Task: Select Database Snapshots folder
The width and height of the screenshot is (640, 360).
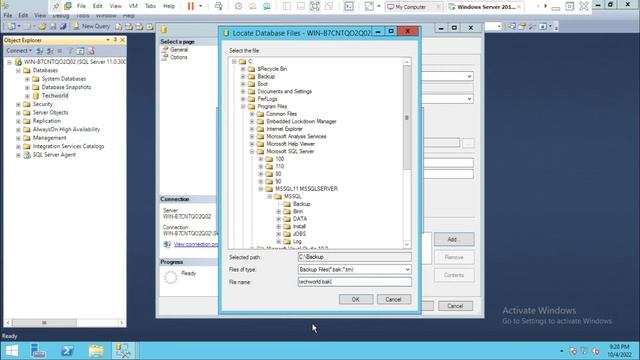Action: pyautogui.click(x=66, y=87)
